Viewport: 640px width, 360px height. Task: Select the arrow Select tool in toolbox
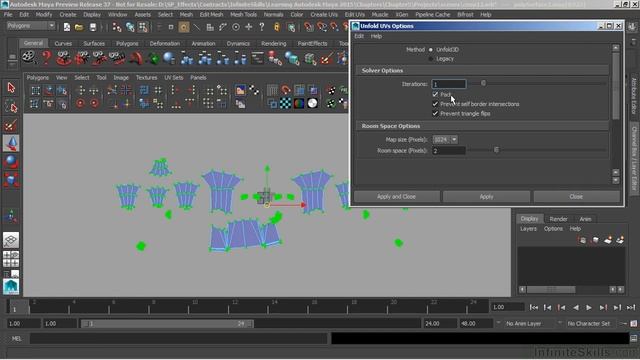pos(11,88)
